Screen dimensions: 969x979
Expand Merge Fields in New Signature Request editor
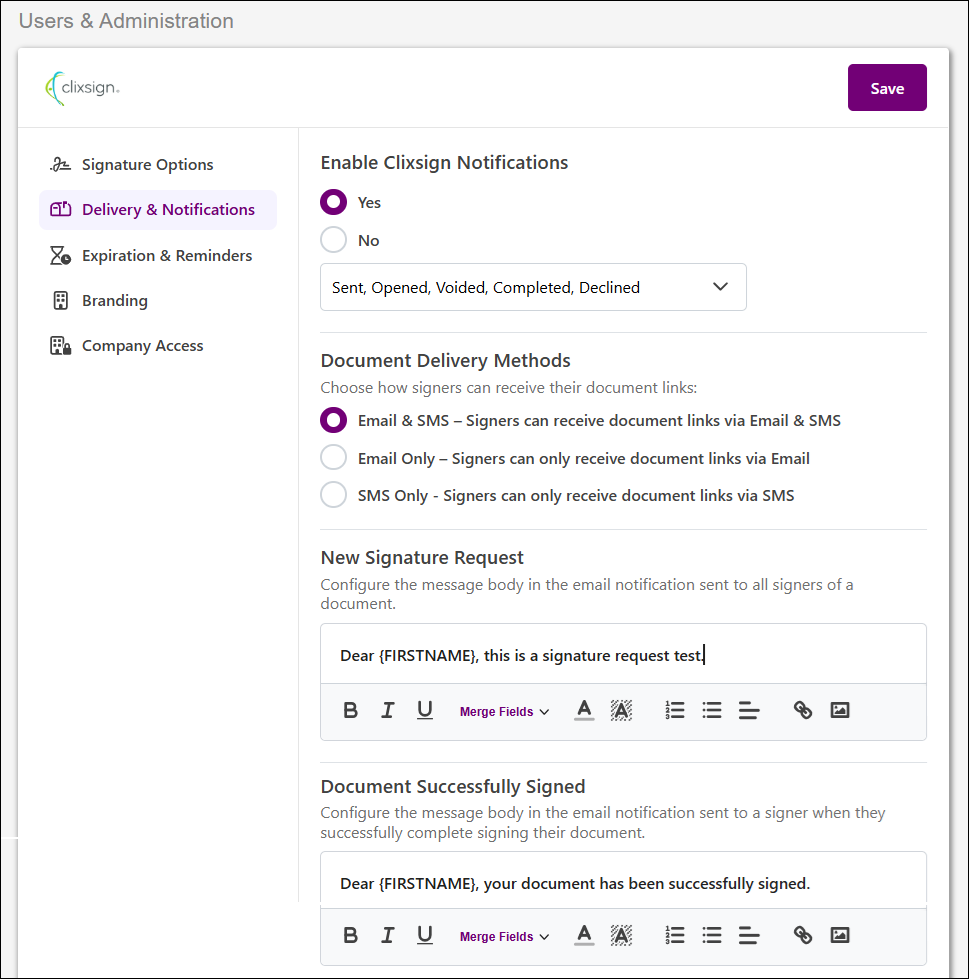click(504, 712)
